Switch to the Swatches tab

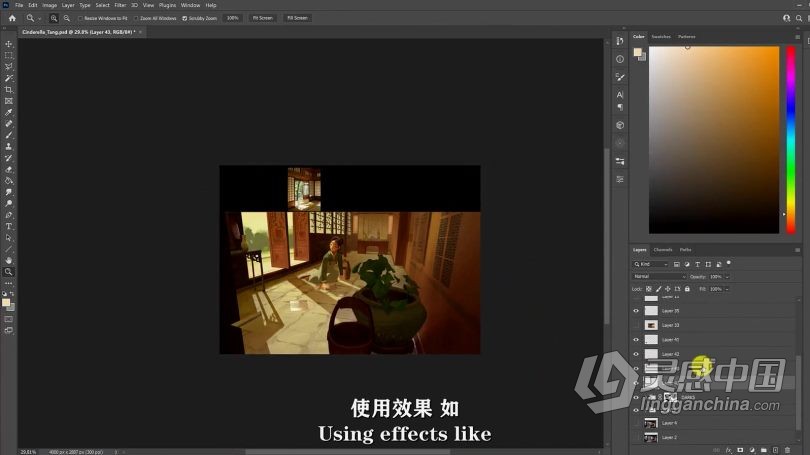pyautogui.click(x=661, y=37)
